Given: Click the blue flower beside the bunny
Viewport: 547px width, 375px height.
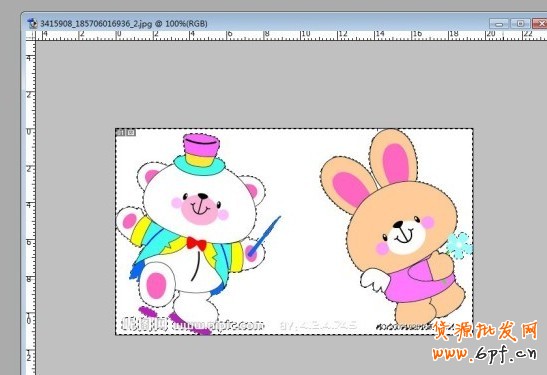Looking at the screenshot, I should (460, 246).
